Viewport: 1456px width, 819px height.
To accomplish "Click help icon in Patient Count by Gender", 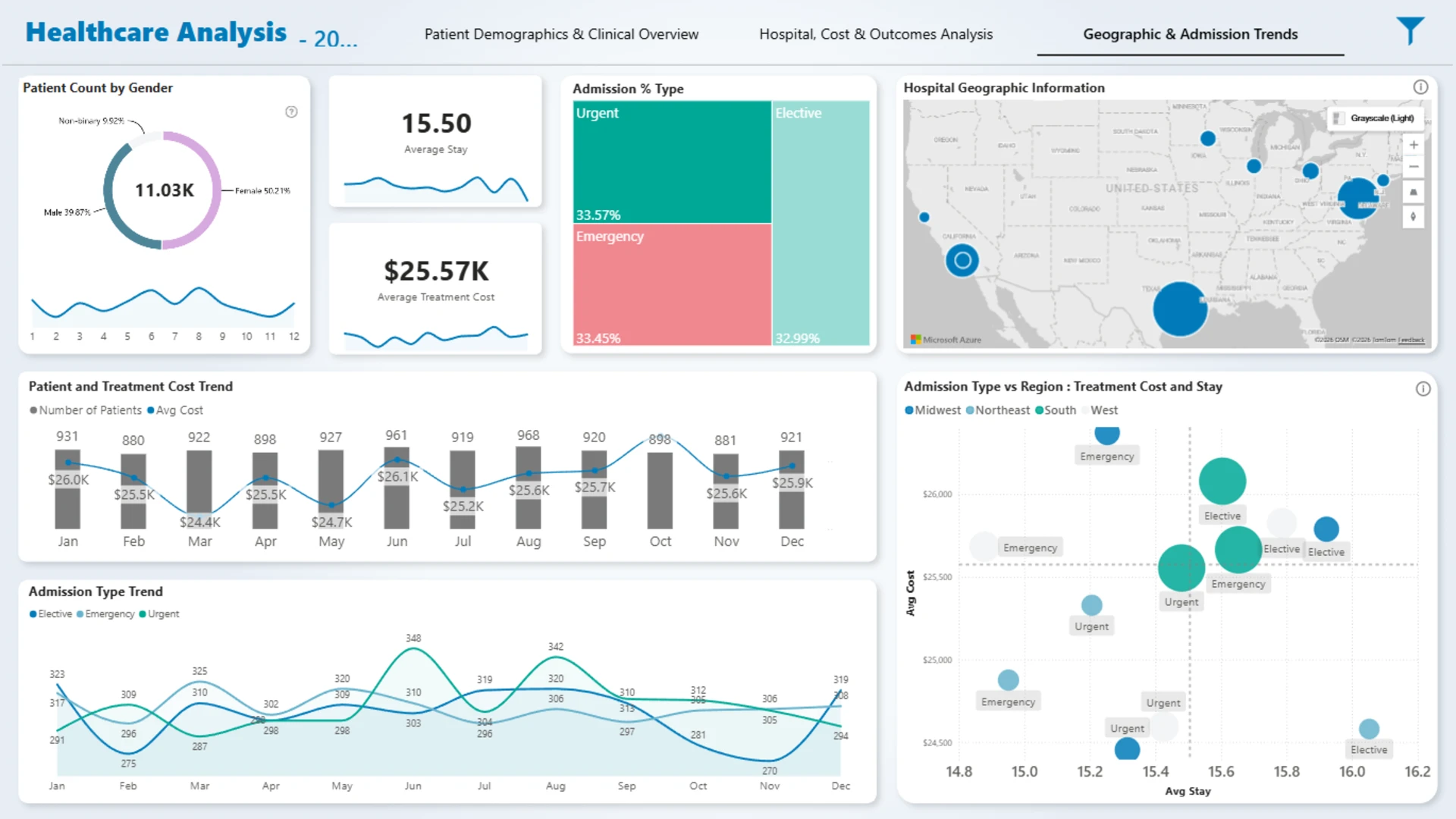I will (x=291, y=112).
